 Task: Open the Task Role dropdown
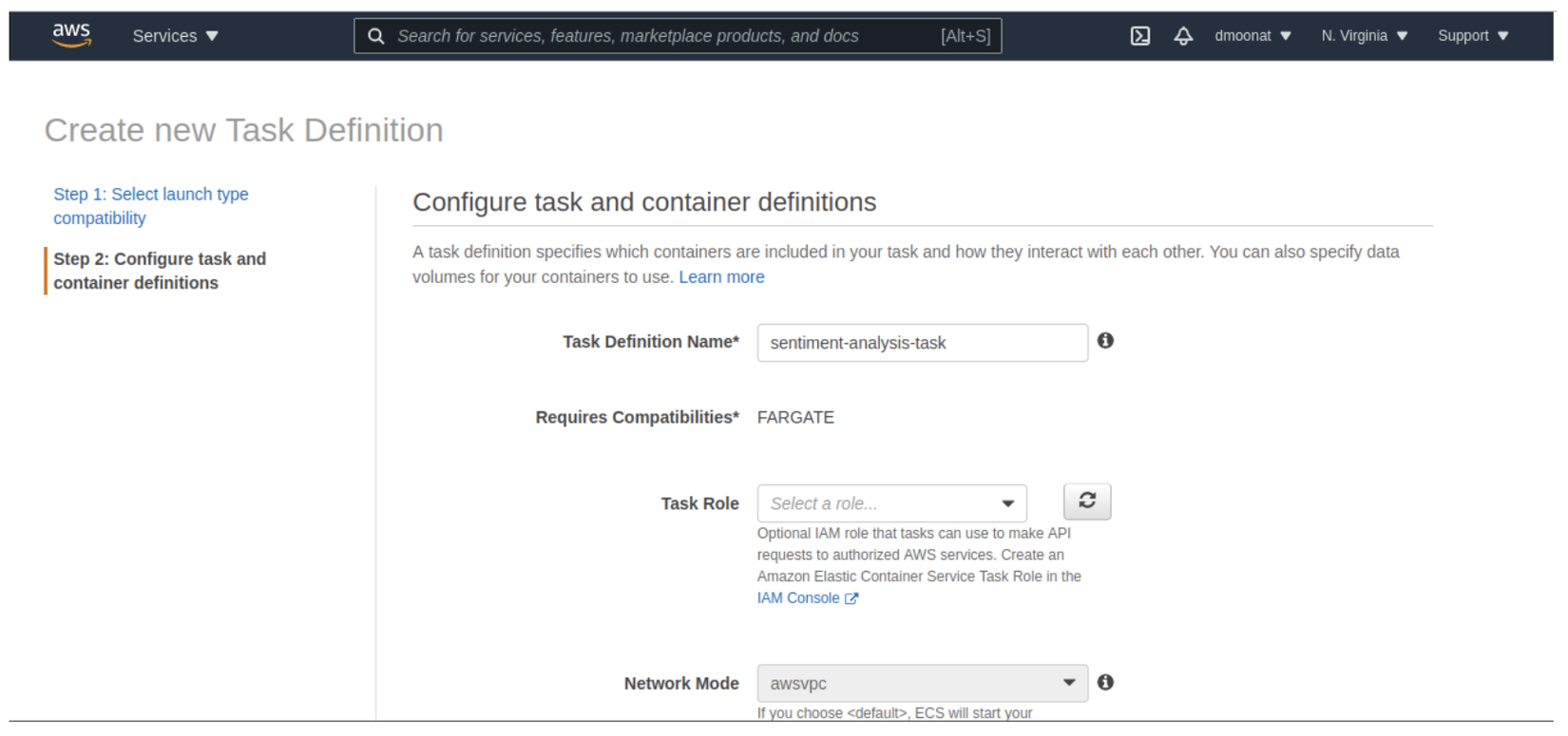tap(891, 503)
